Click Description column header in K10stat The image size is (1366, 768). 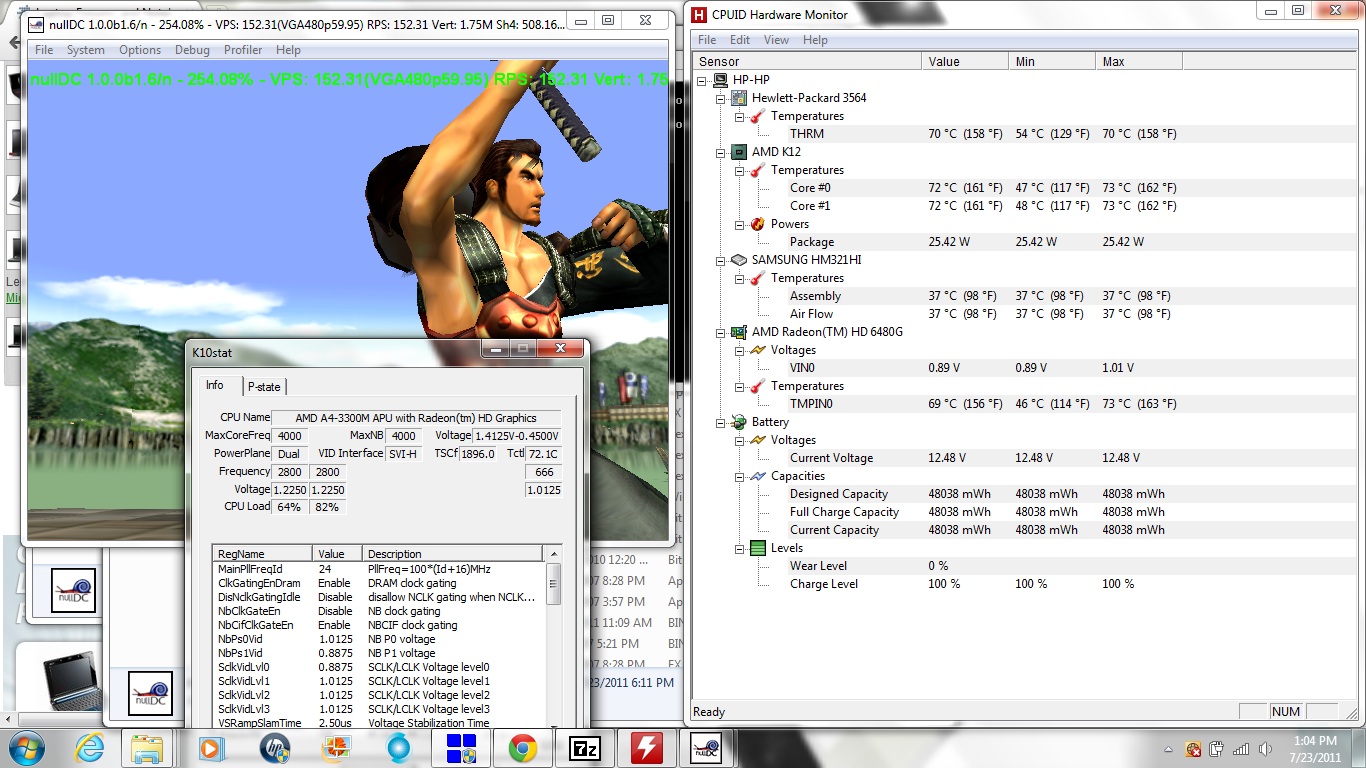[453, 553]
